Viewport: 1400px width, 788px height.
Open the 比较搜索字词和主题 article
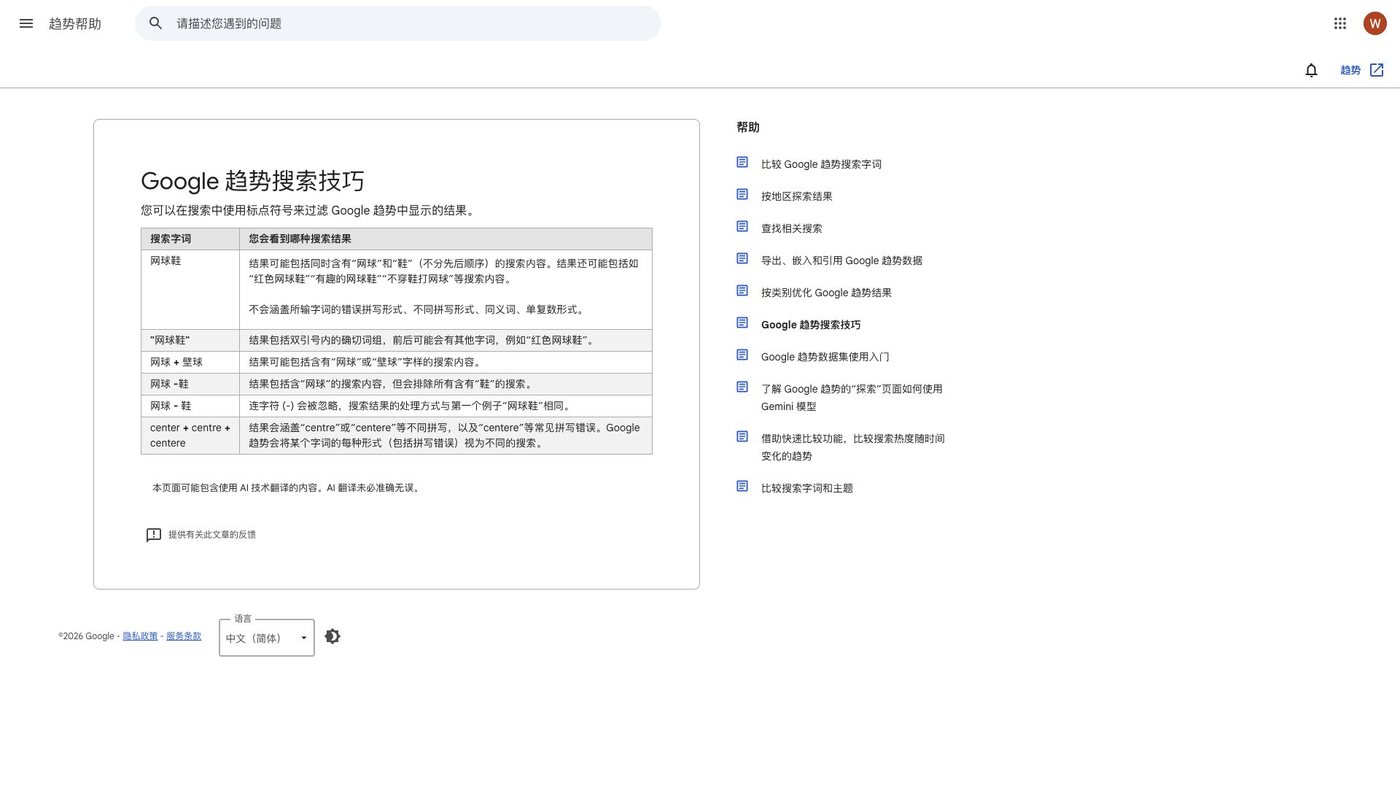coord(807,488)
